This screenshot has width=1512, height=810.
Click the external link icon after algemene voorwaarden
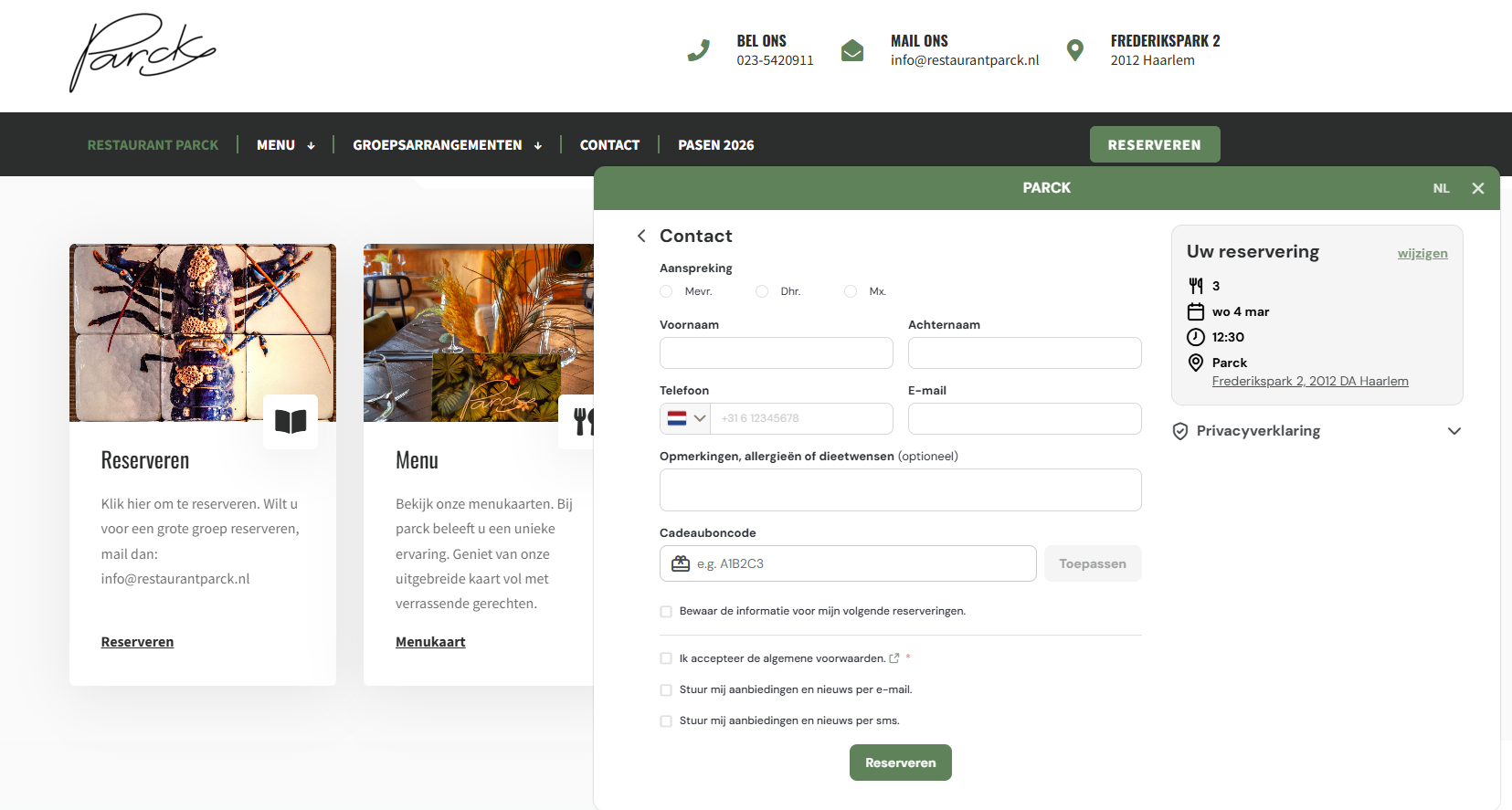[x=894, y=658]
